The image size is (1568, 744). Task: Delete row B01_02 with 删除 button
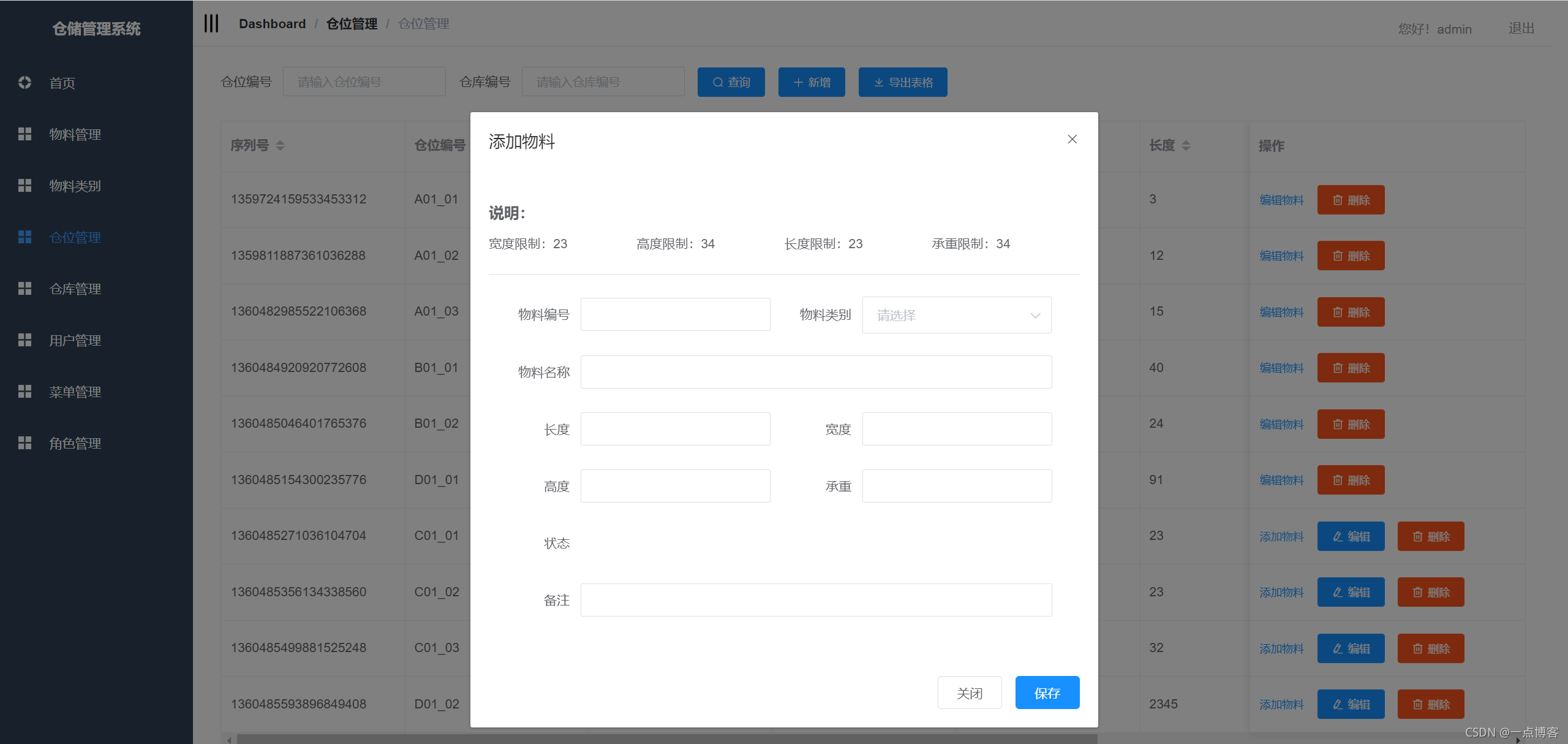(1351, 424)
